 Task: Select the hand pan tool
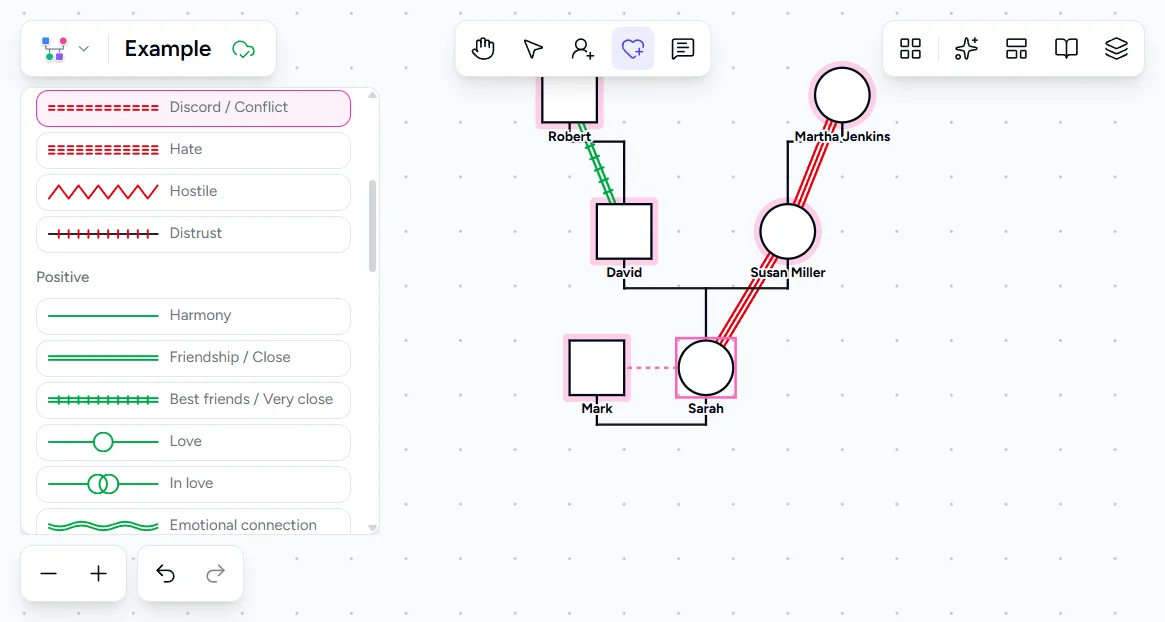tap(483, 49)
